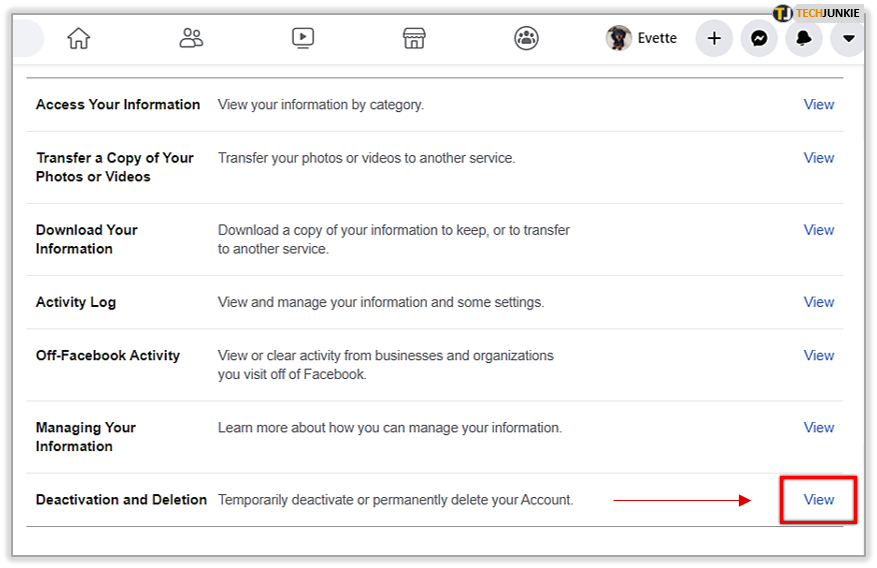This screenshot has width=877, height=568.
Task: Open the Notifications bell icon
Action: 804,39
